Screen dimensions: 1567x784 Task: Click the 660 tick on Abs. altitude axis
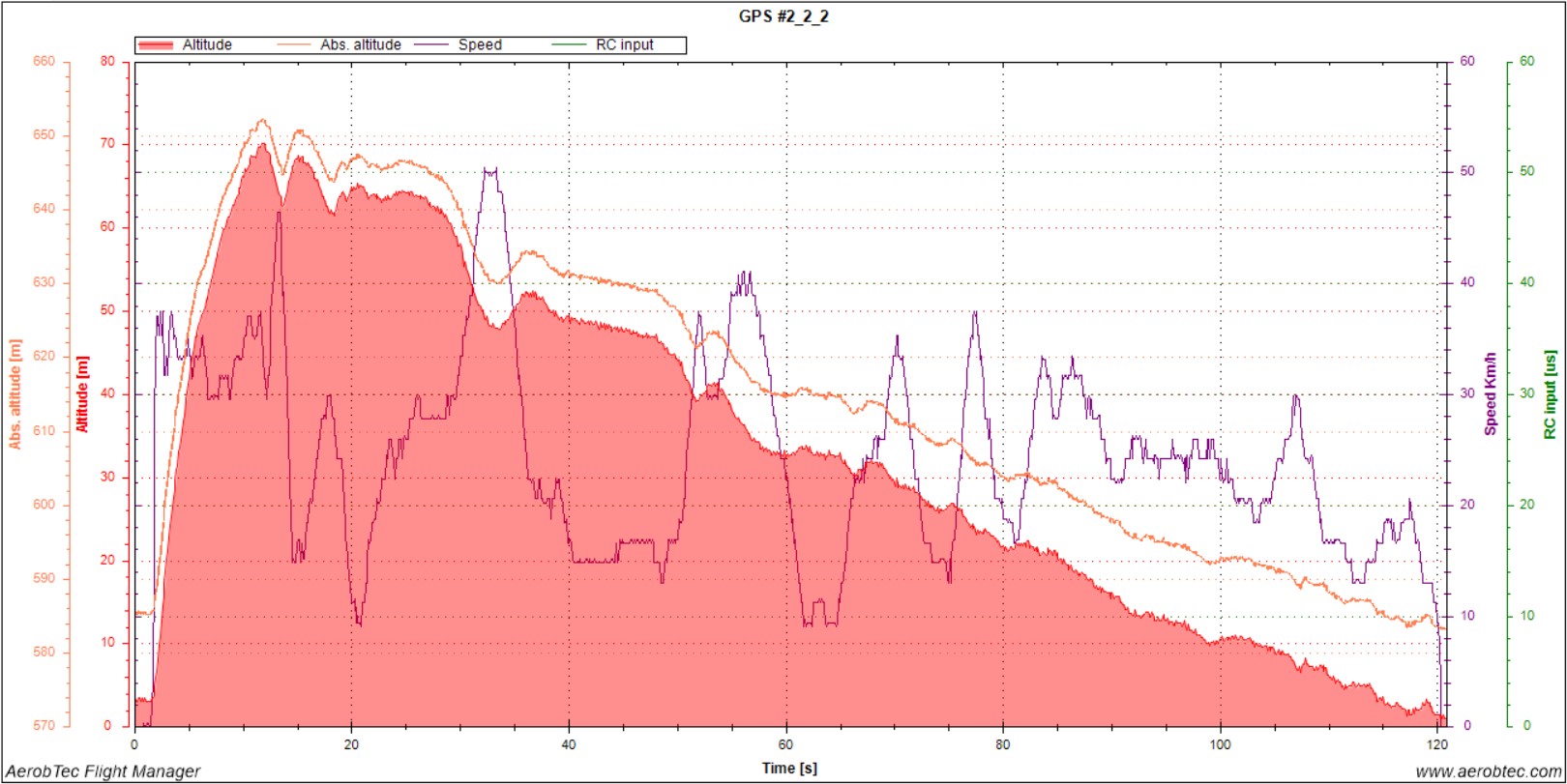tap(44, 61)
